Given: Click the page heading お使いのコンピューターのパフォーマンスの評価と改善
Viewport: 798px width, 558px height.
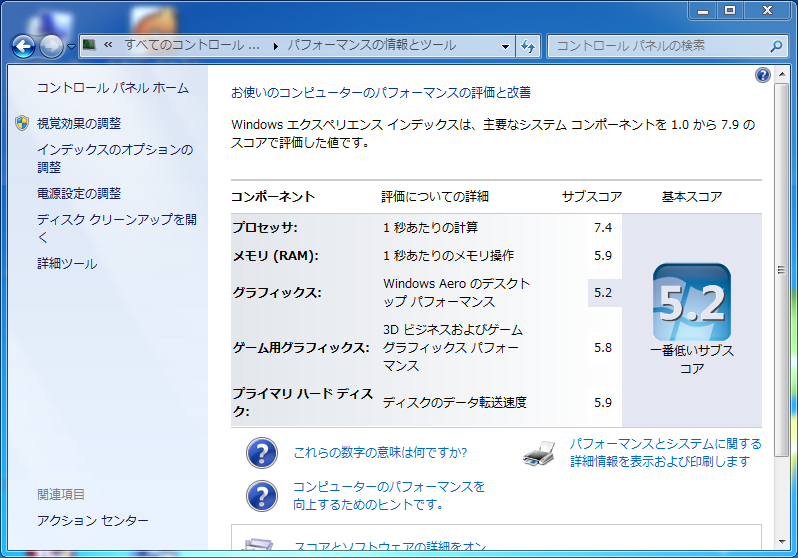Looking at the screenshot, I should coord(381,93).
